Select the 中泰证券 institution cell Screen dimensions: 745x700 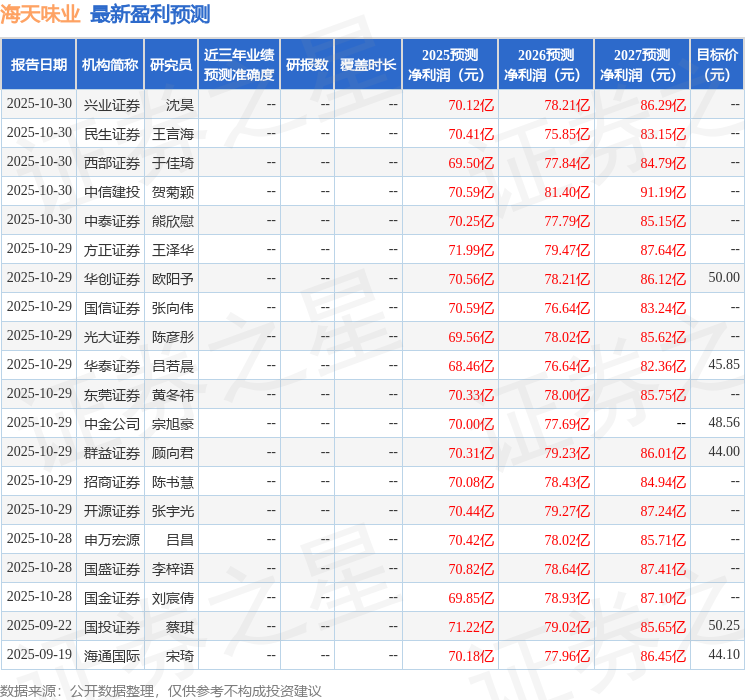[112, 221]
